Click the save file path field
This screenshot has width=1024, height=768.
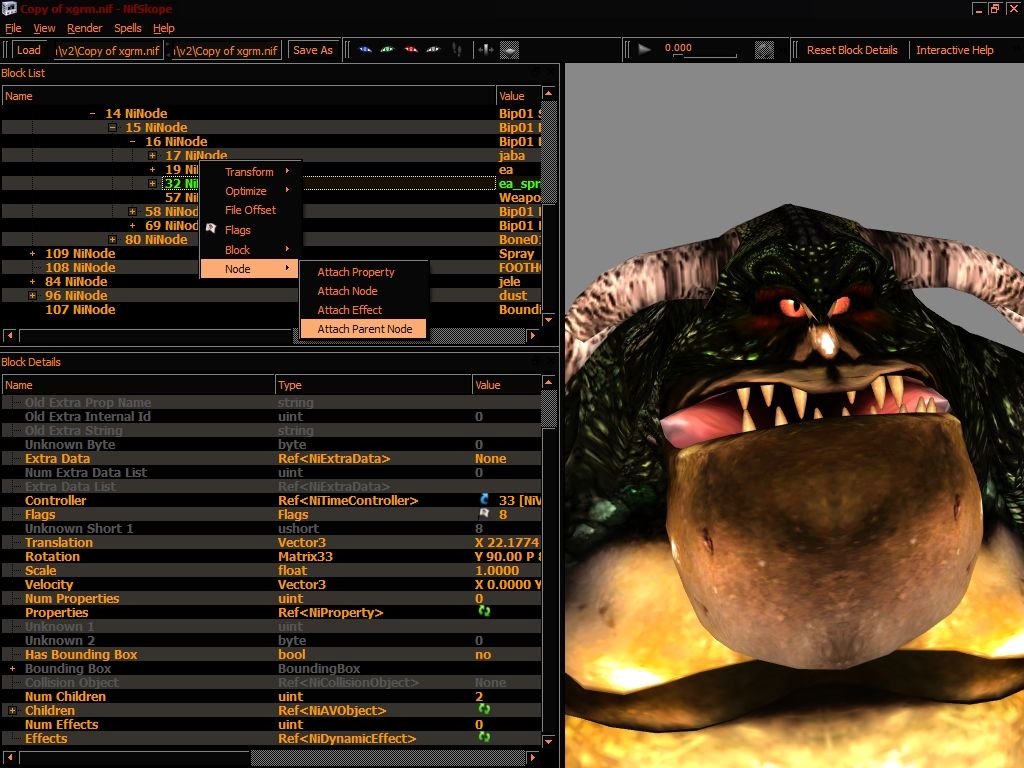point(227,50)
